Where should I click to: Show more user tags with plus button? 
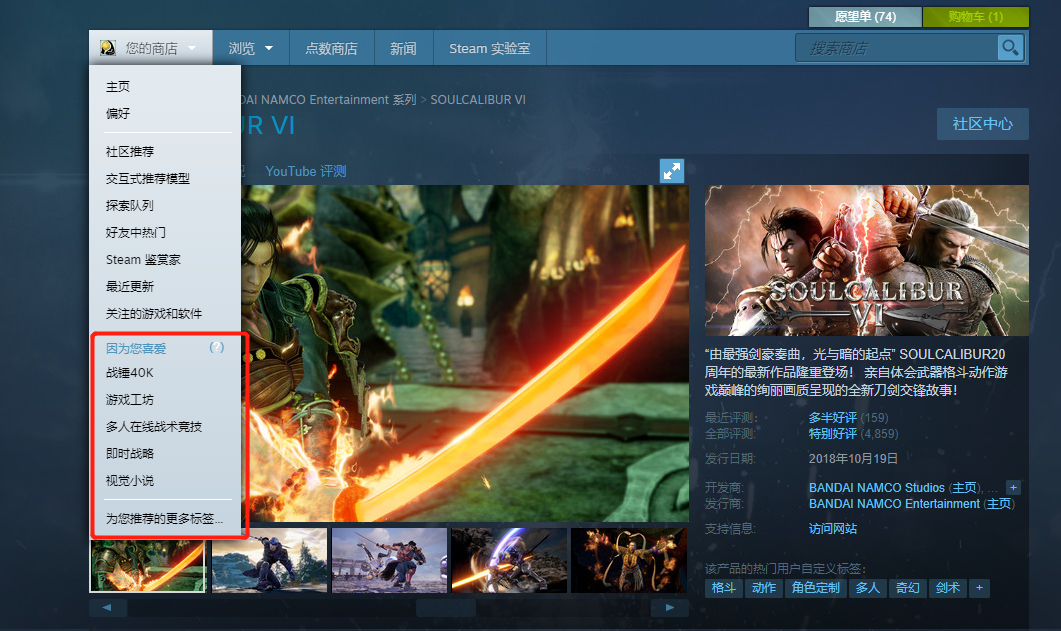(x=979, y=588)
